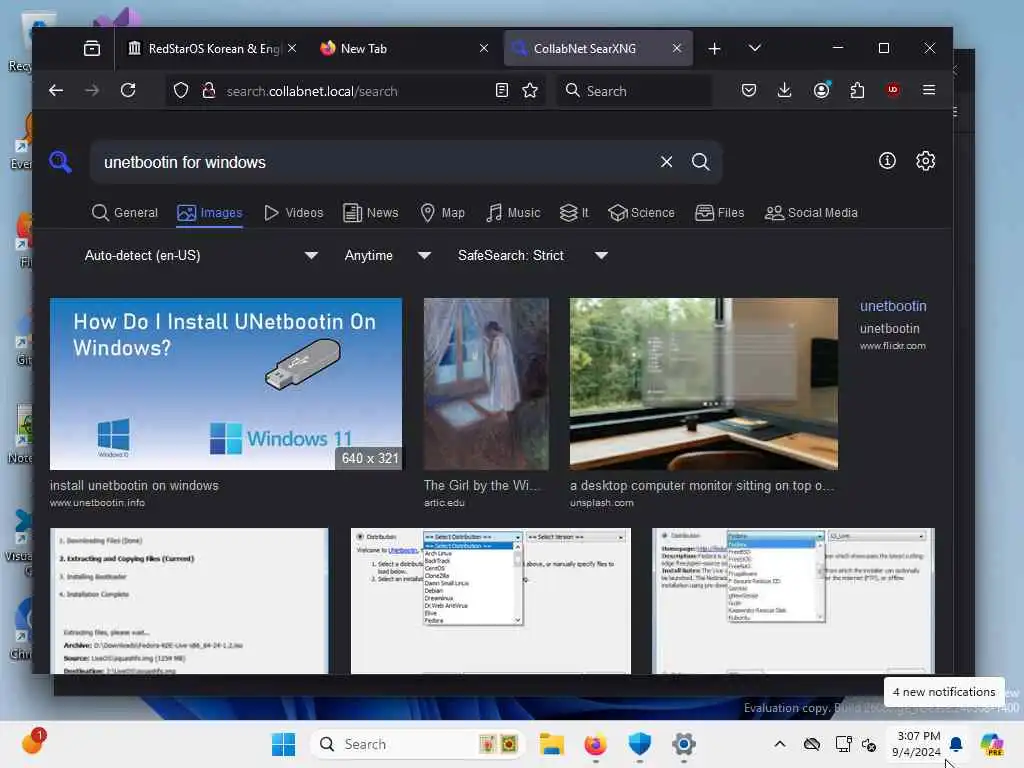
Task: Open Fedora distribution dropdown screenshot thumbnail
Action: pos(793,601)
